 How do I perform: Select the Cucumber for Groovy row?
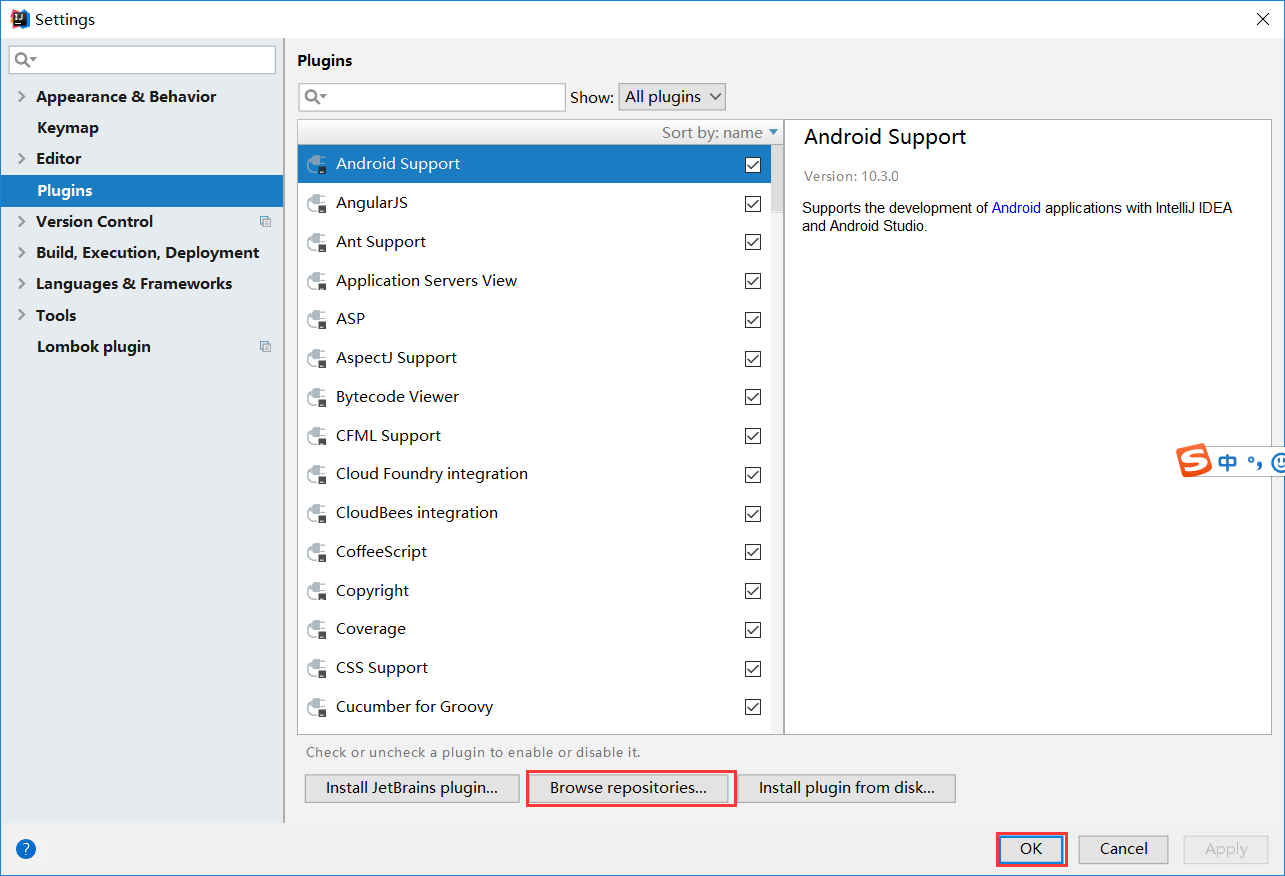coord(534,708)
